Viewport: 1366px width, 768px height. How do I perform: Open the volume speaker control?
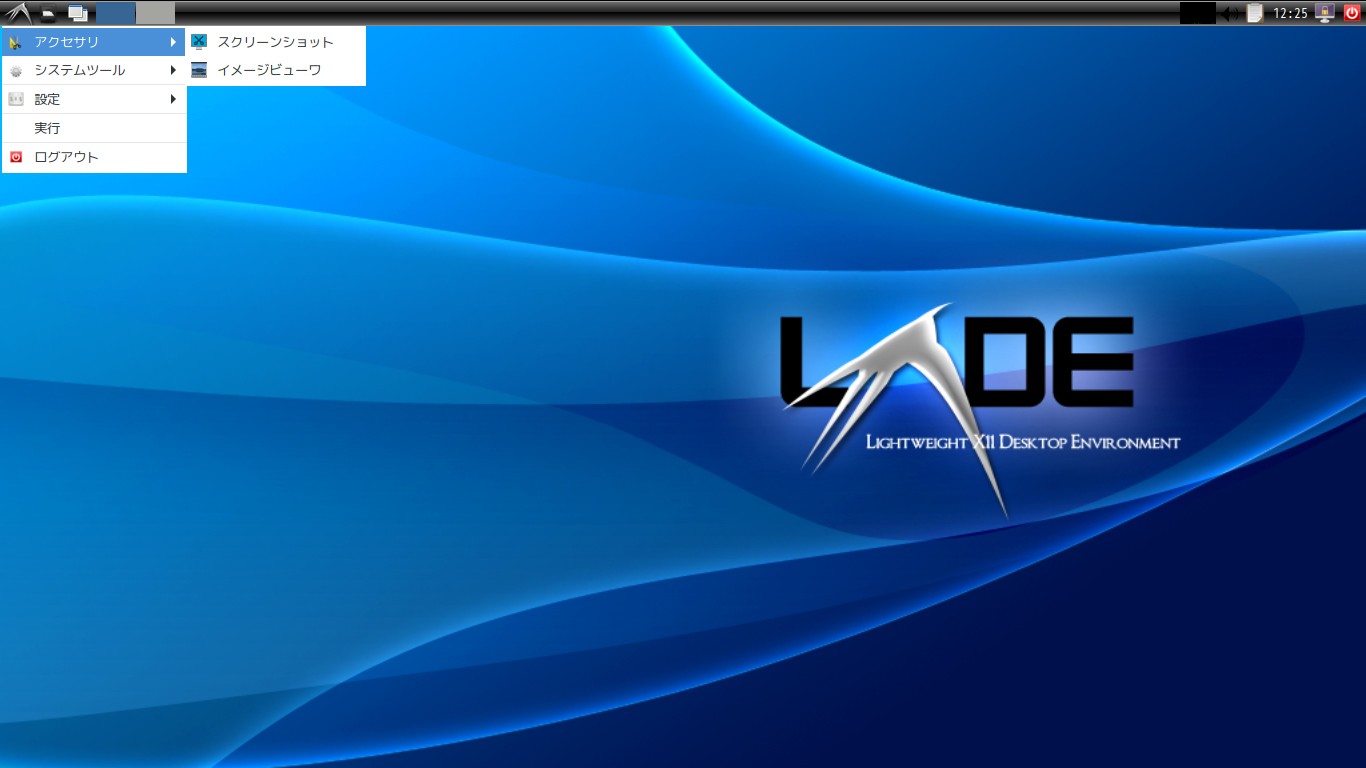pyautogui.click(x=1231, y=13)
